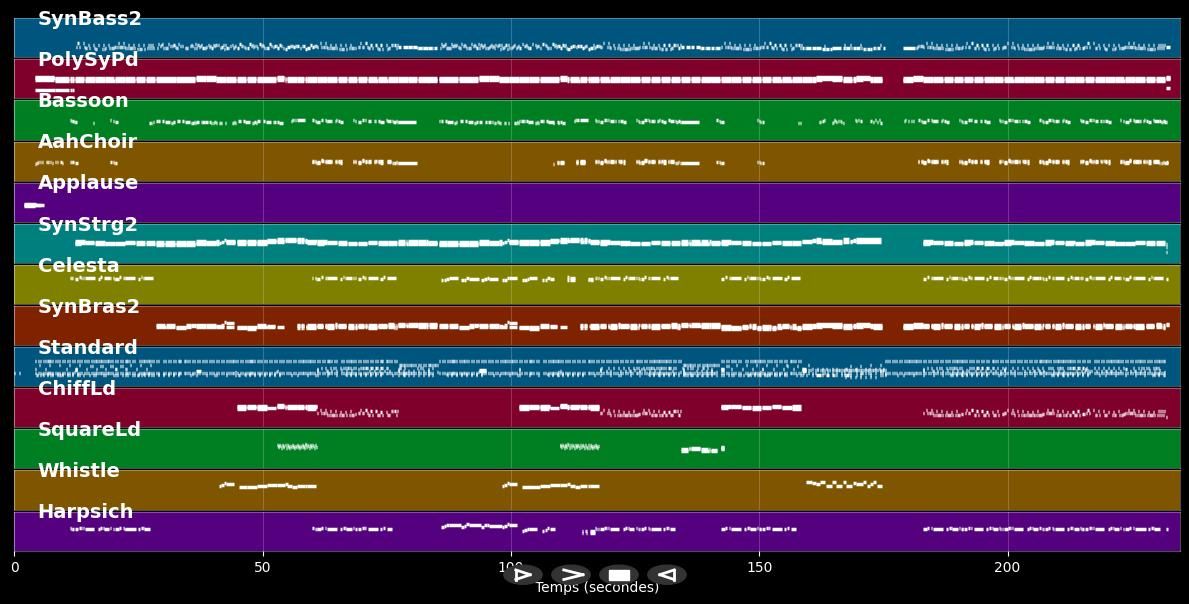Click the 150 seconds tick on time axis
The width and height of the screenshot is (1189, 604).
tap(759, 567)
